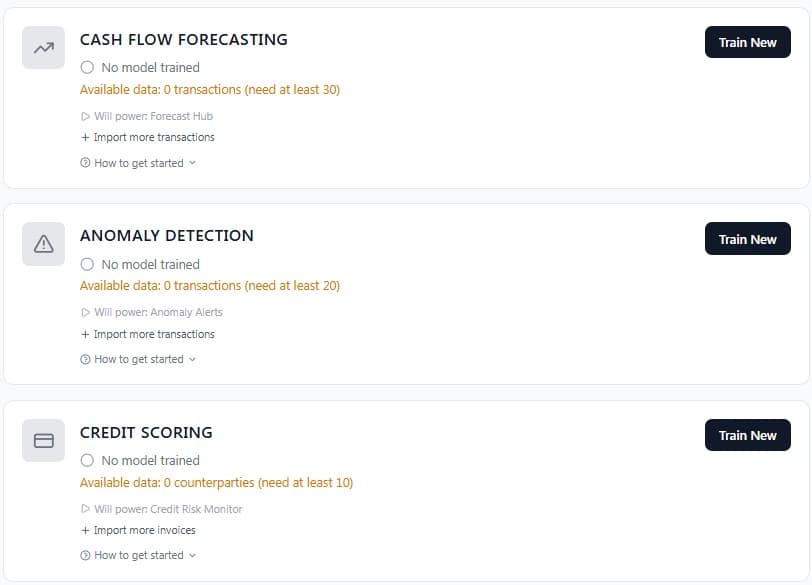Click the help icon in Anomaly Detection
The height and width of the screenshot is (585, 812).
click(x=85, y=359)
